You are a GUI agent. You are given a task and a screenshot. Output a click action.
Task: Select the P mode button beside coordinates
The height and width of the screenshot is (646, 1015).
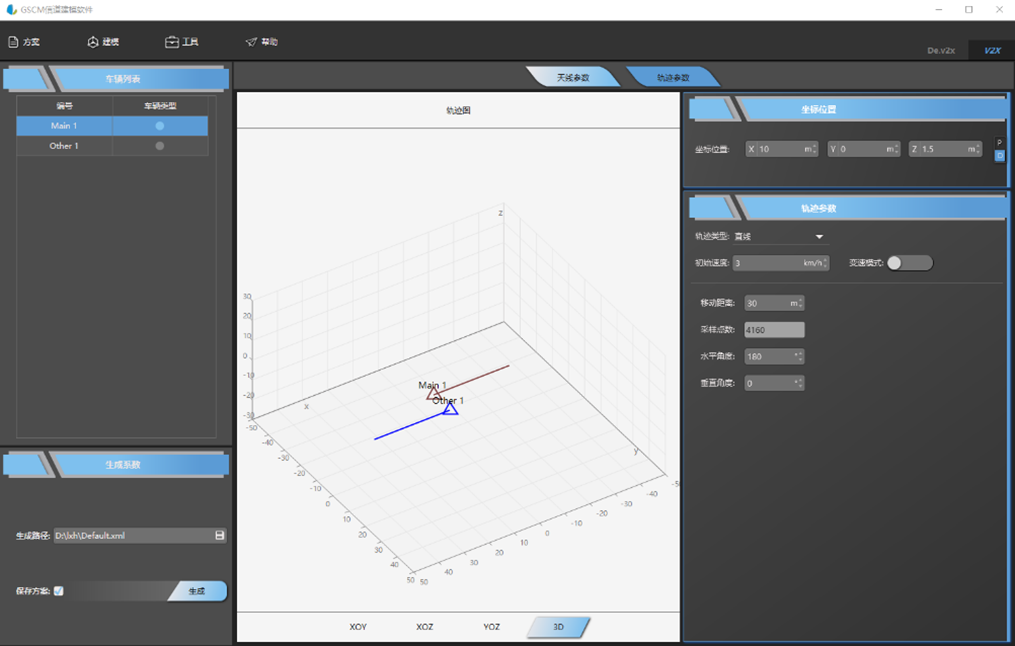click(x=999, y=143)
